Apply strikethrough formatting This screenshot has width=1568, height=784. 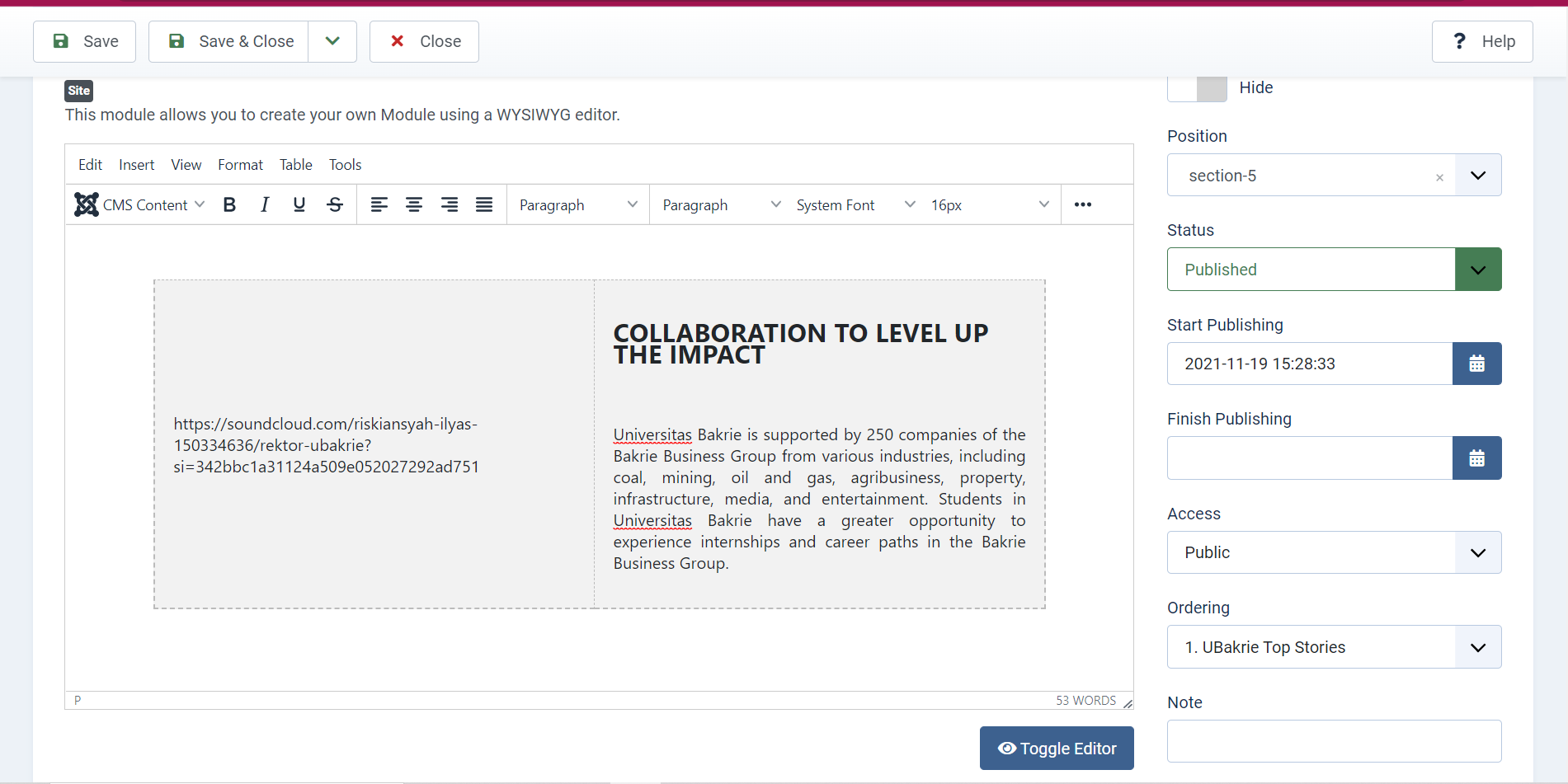tap(335, 205)
